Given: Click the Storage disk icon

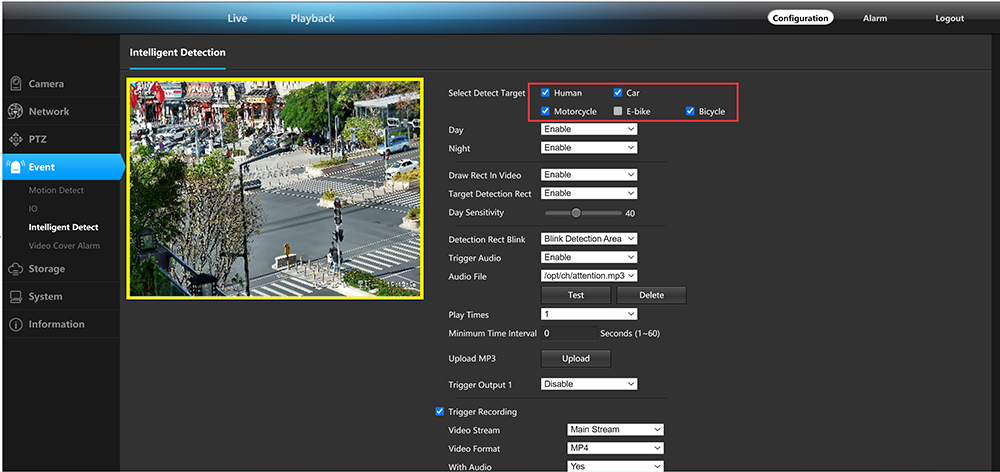Looking at the screenshot, I should coord(15,269).
